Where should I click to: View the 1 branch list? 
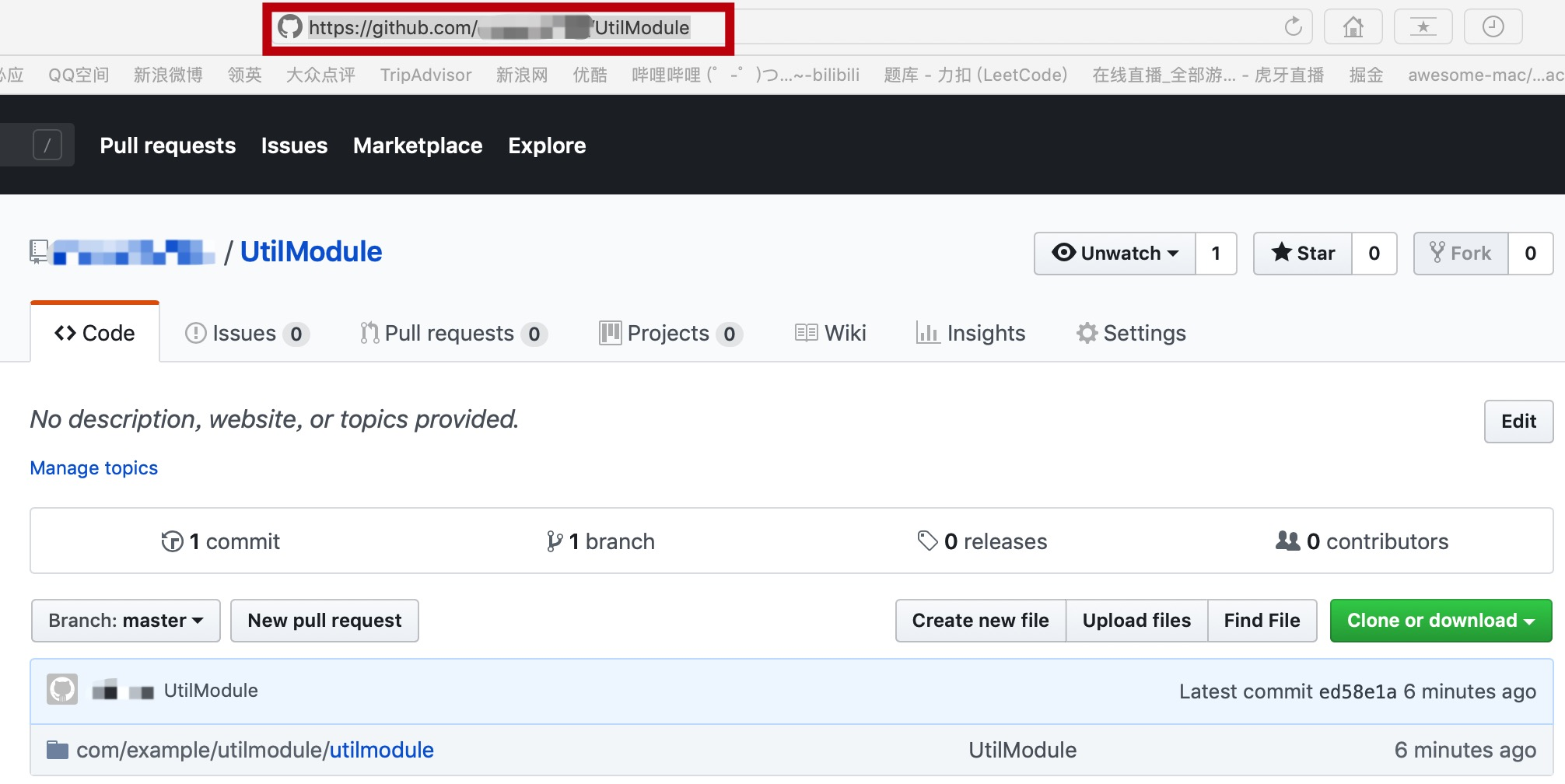pos(600,541)
